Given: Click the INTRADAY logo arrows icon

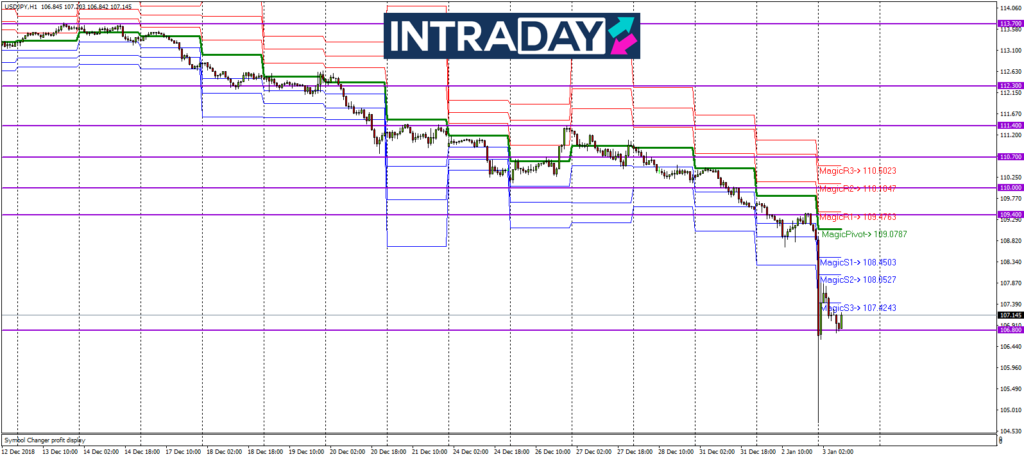Looking at the screenshot, I should [x=621, y=35].
